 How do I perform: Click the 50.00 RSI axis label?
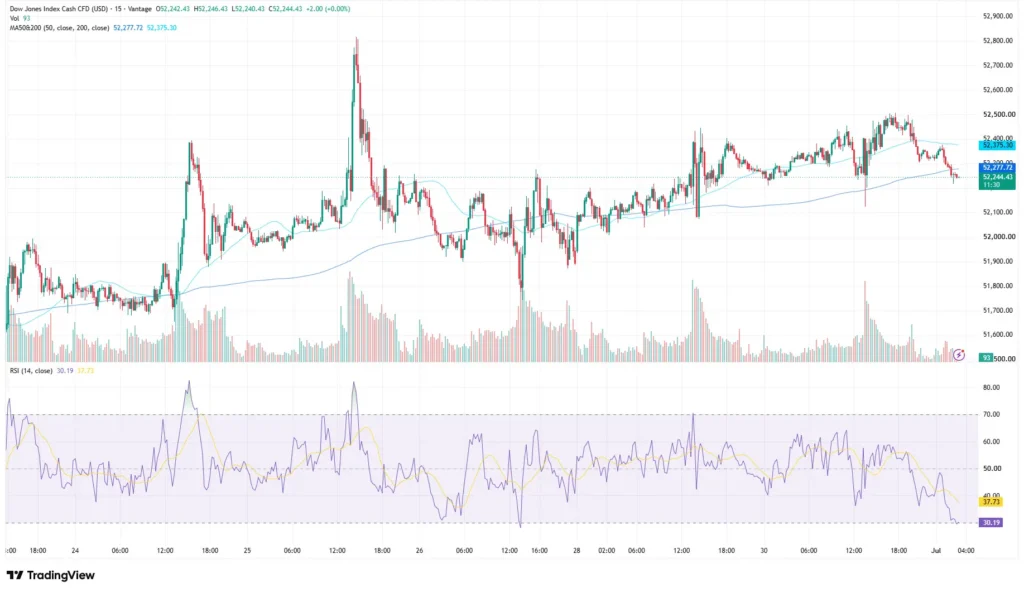991,469
